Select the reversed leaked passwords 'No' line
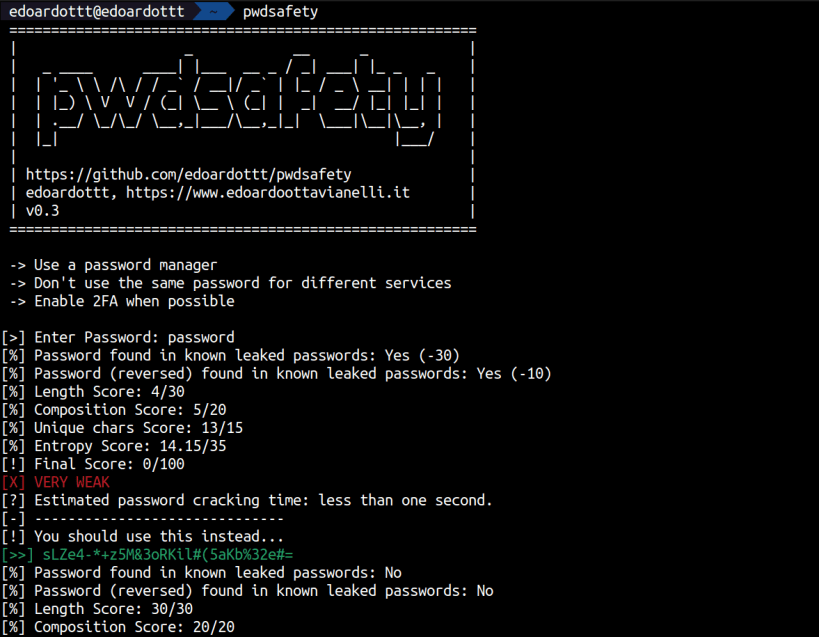The image size is (819, 637). pos(248,591)
